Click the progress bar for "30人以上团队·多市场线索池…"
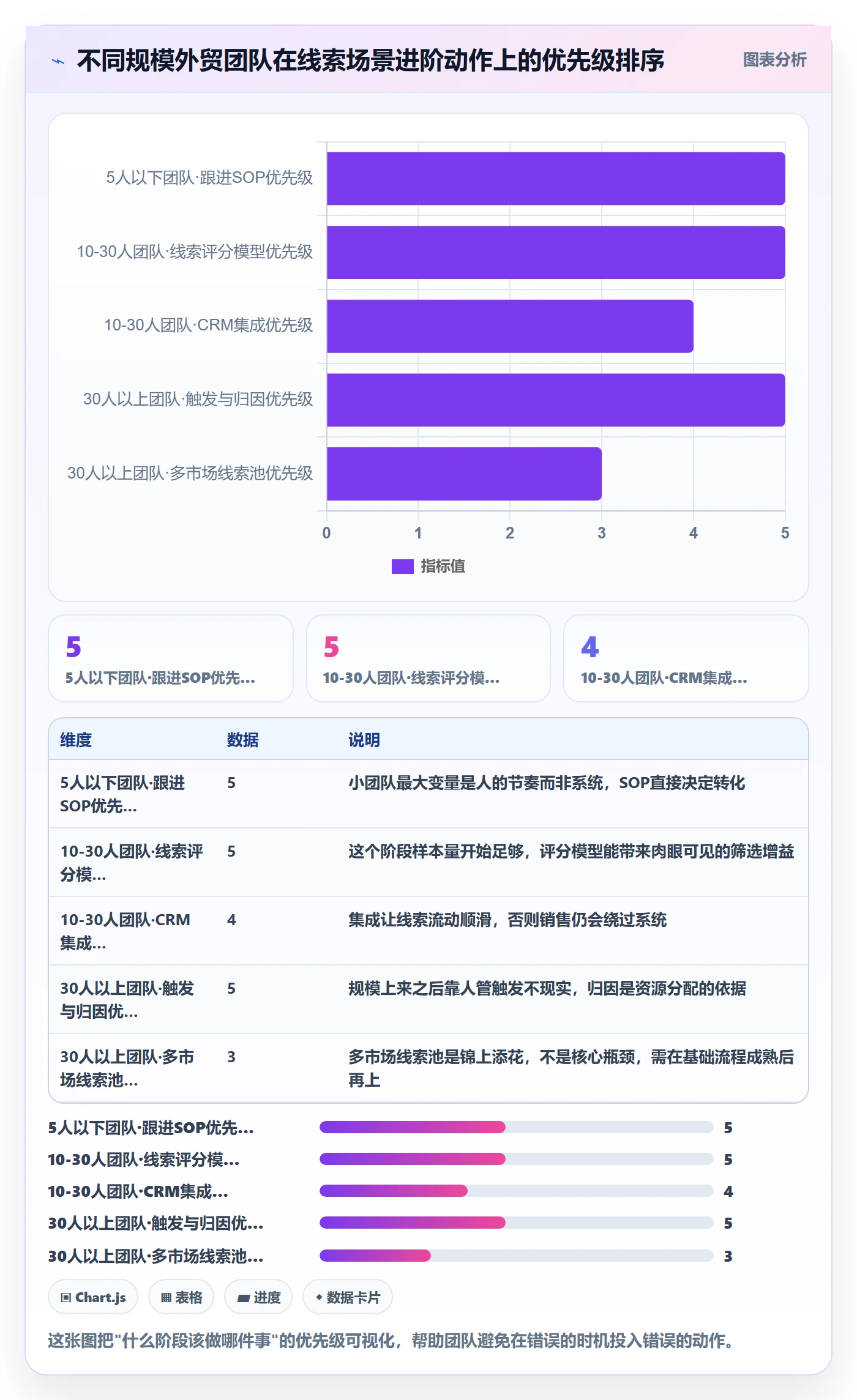Screen dimensions: 857x1400 [x=517, y=1256]
